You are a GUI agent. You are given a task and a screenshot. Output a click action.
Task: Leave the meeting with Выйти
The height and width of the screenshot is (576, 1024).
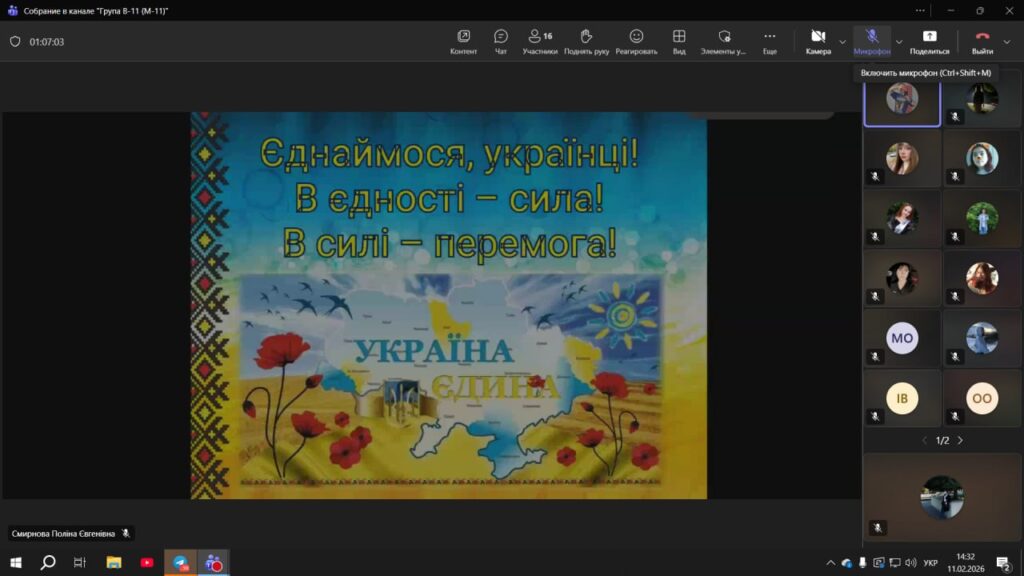point(982,41)
